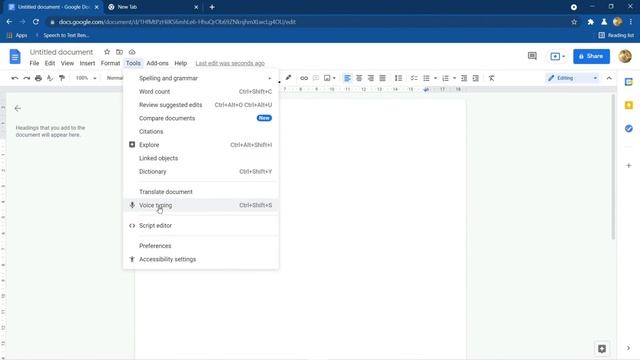
Task: Click the Google Docs home icon
Action: [x=15, y=56]
